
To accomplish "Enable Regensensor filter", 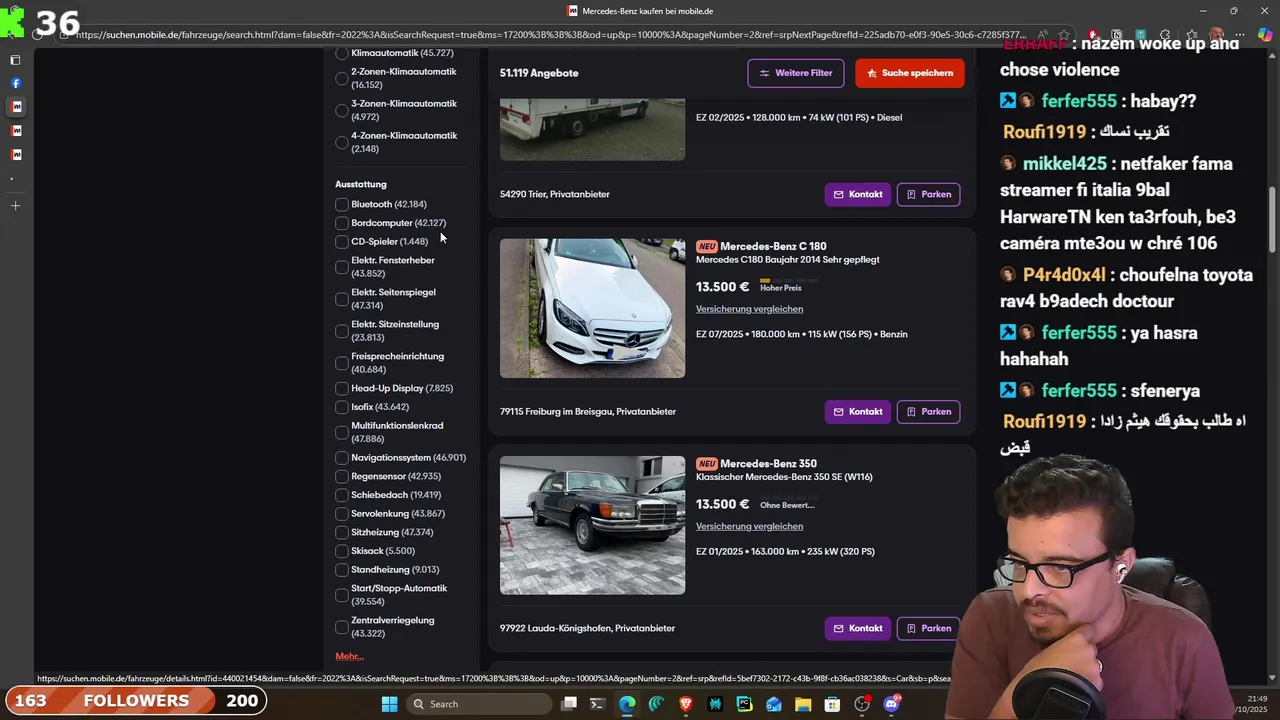I will click(342, 476).
